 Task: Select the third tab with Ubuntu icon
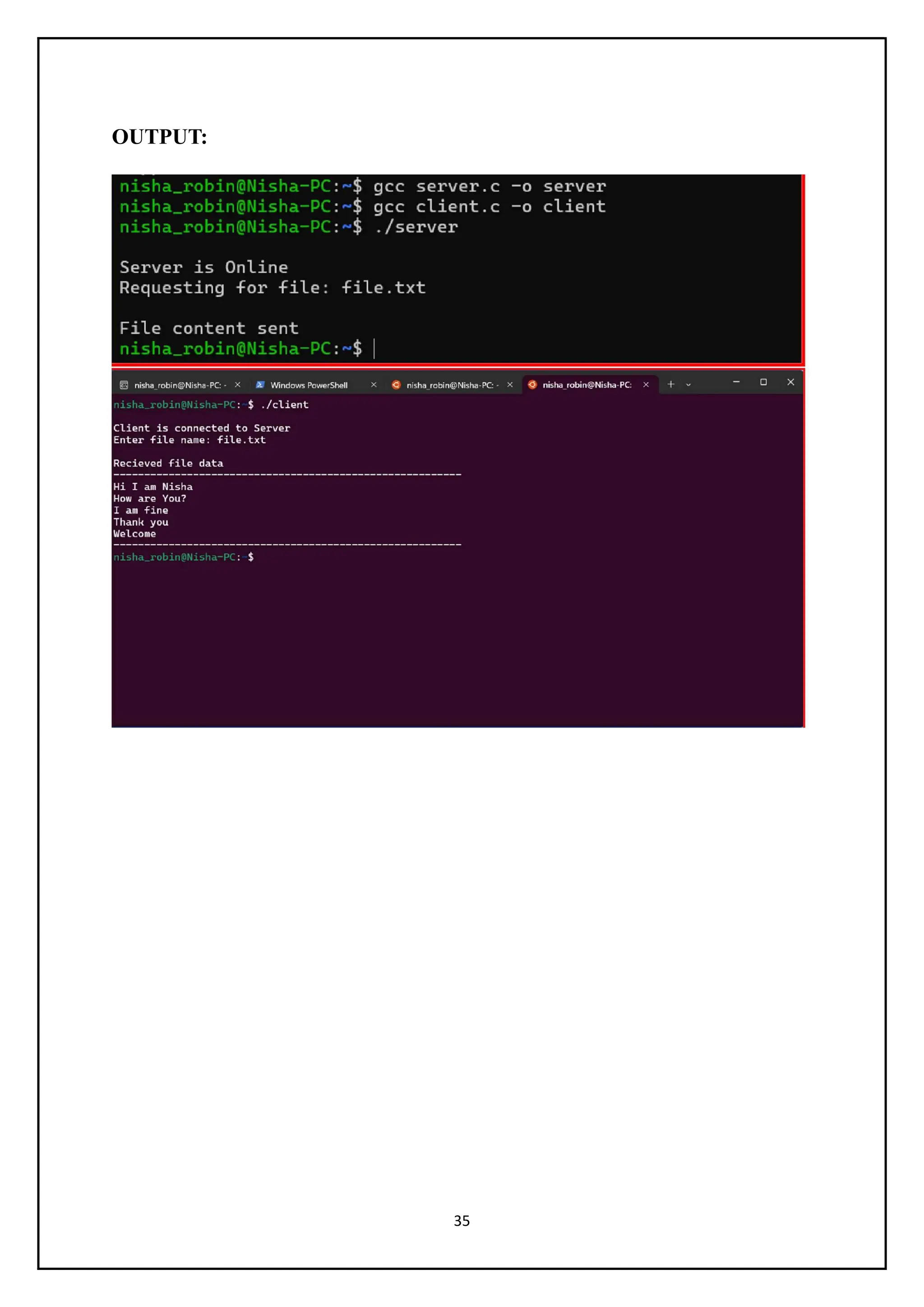[453, 385]
